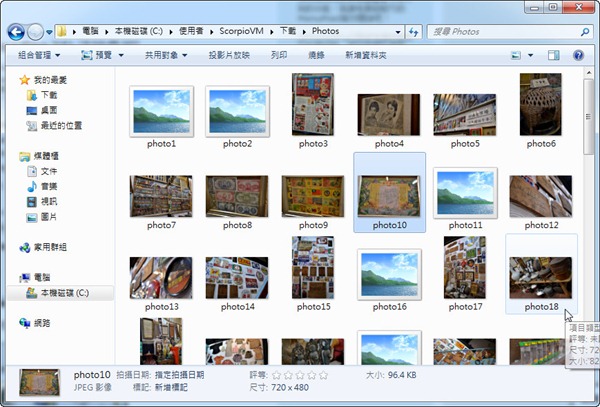This screenshot has width=600, height=407.
Task: Refresh the Photos folder view
Action: click(x=414, y=32)
